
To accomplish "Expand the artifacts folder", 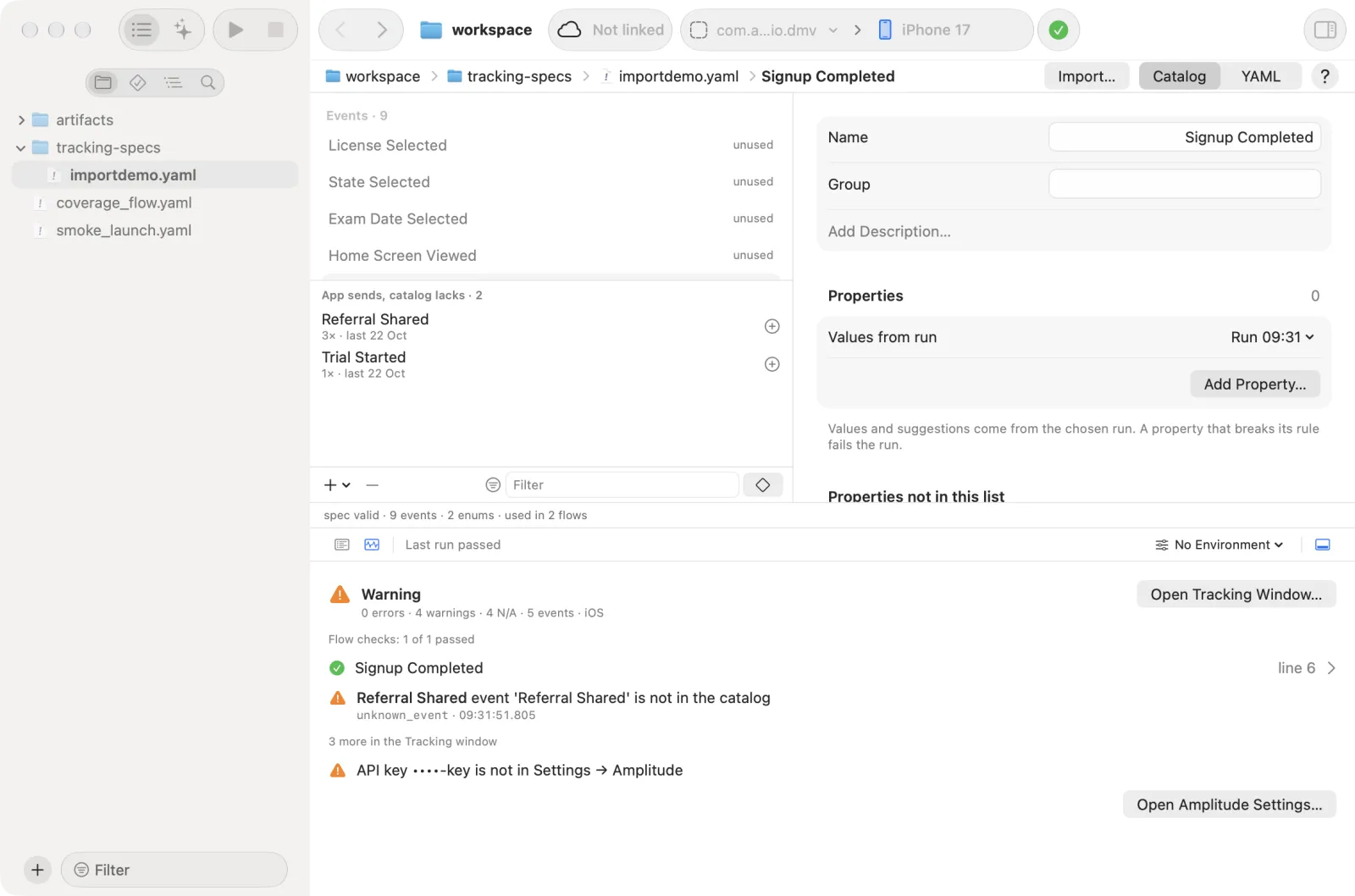I will coord(21,120).
